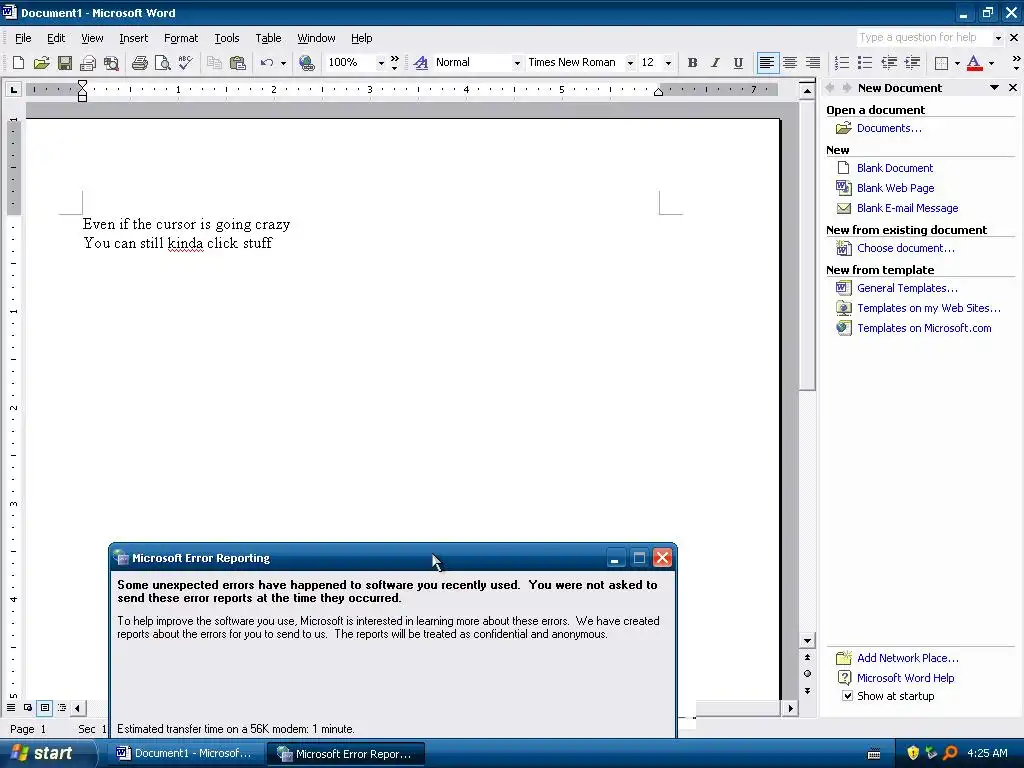Open the font color dropdown arrow

[x=991, y=63]
